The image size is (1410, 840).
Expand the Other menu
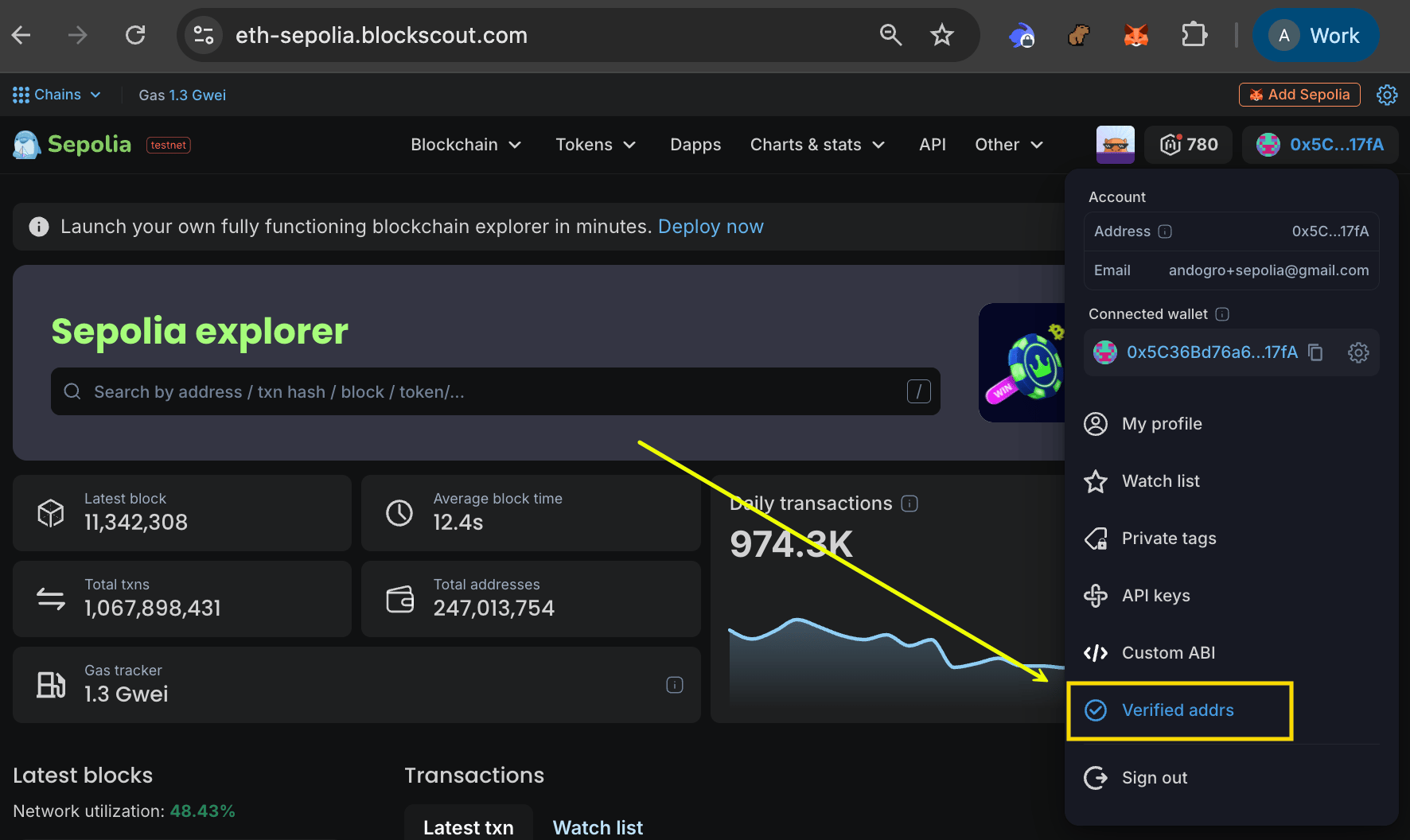1010,145
